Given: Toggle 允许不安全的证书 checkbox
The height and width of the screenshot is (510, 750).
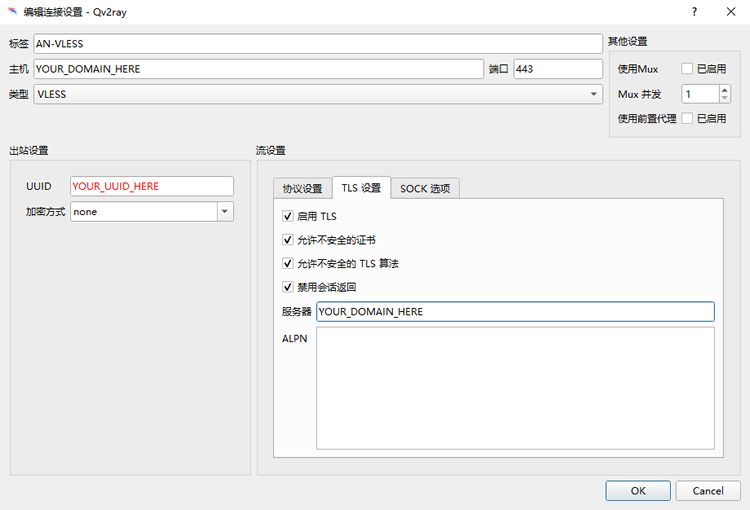Looking at the screenshot, I should [289, 240].
